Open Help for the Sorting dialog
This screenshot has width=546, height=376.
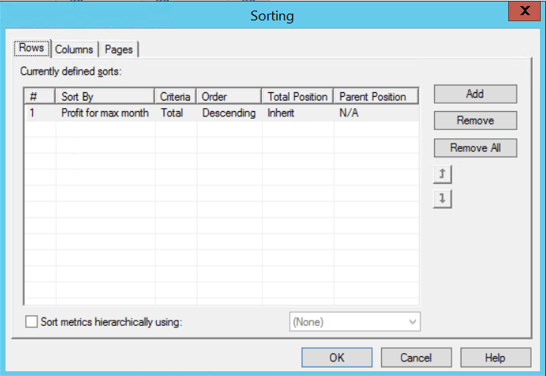click(496, 358)
